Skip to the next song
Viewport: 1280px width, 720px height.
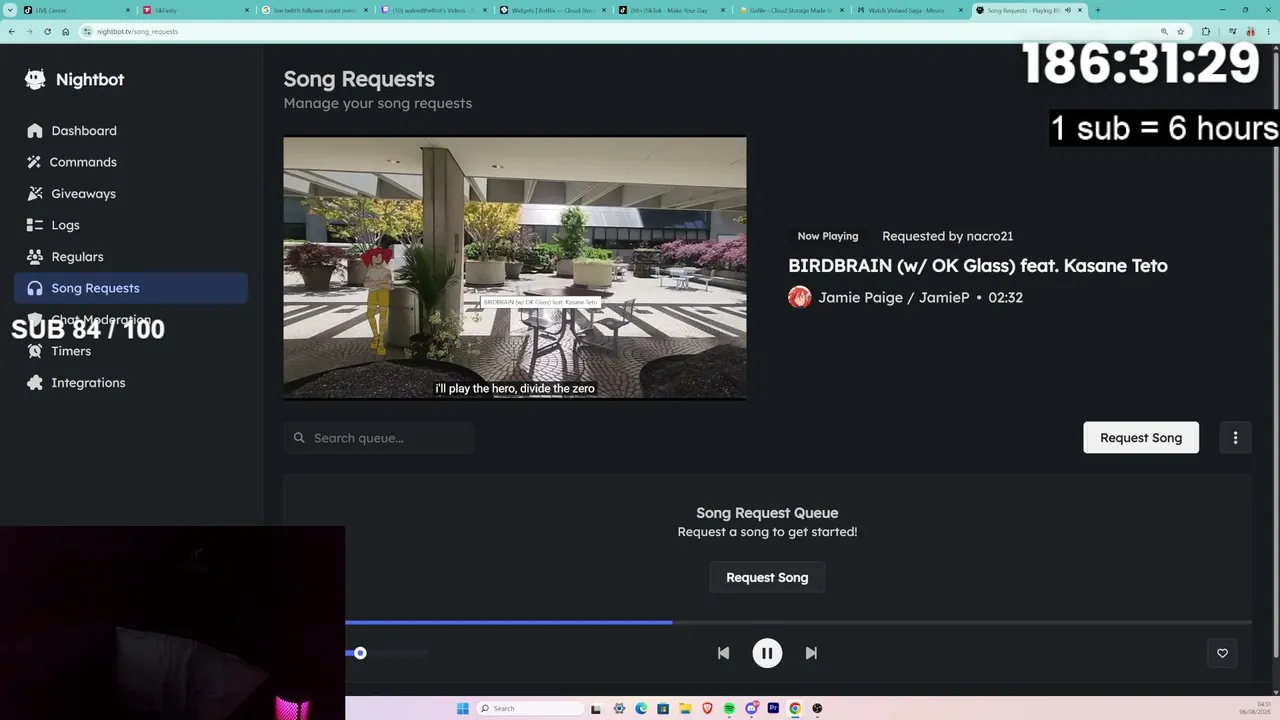coord(811,653)
